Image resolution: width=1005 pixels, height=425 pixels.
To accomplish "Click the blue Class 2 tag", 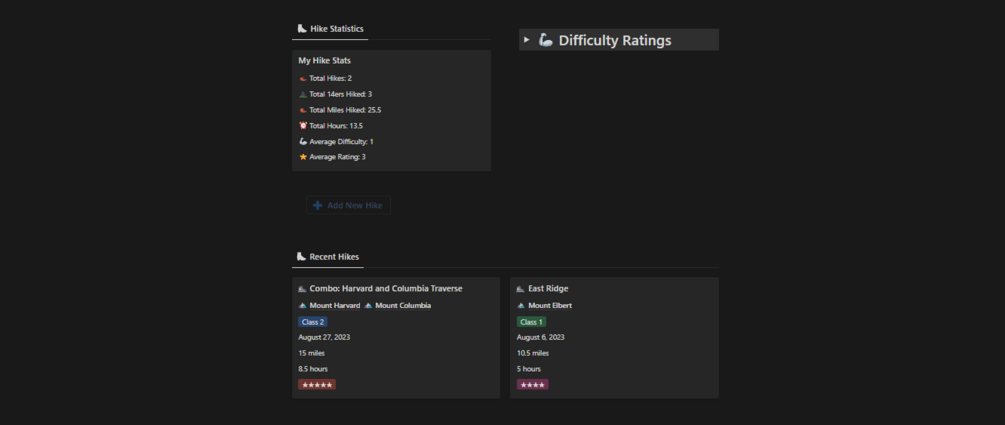I will click(313, 322).
